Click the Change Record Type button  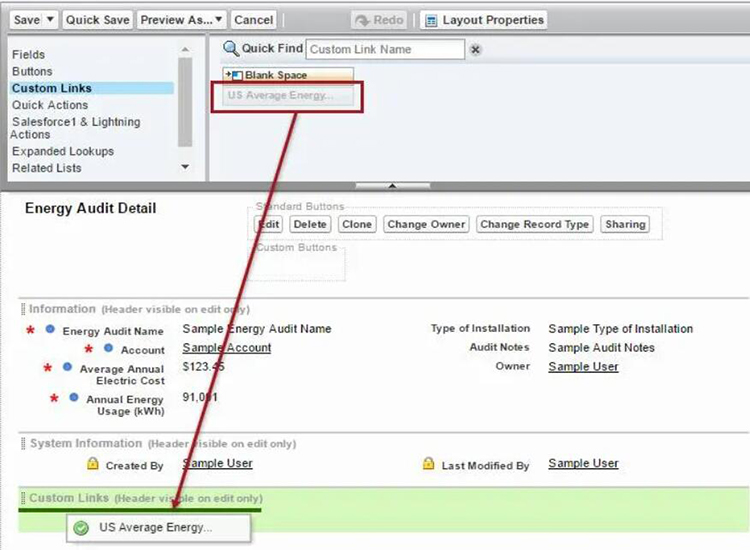coord(534,224)
